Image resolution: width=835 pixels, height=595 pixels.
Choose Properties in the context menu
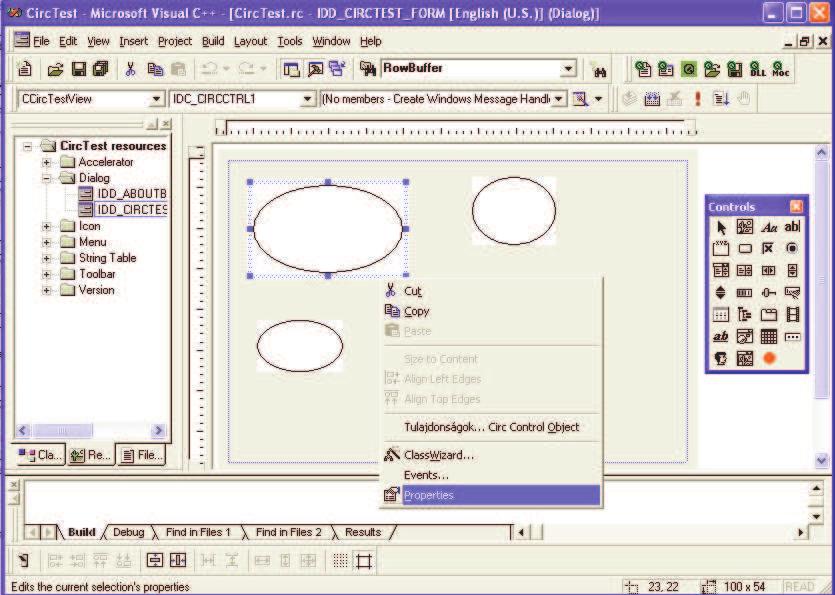click(491, 495)
